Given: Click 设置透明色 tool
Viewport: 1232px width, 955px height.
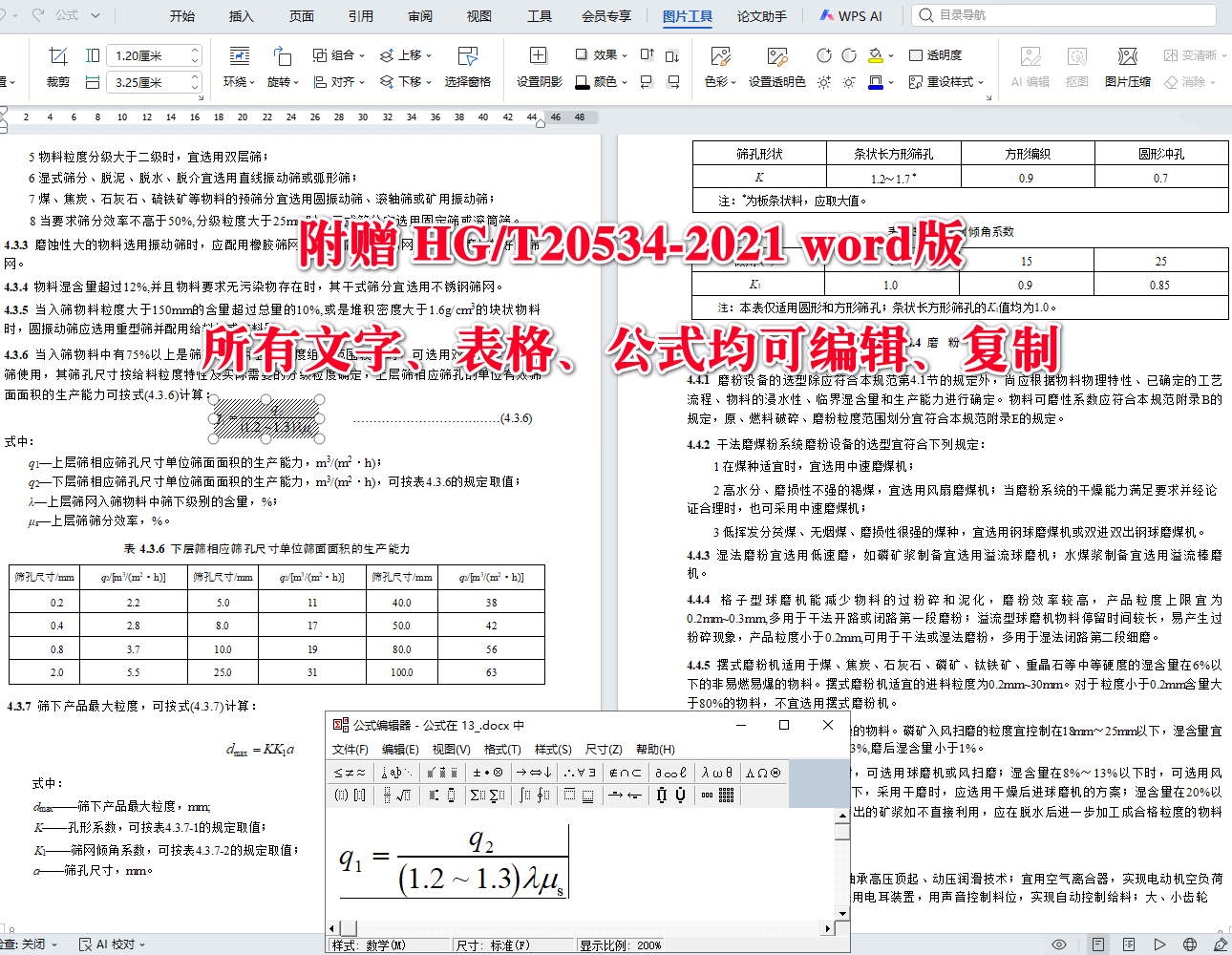Looking at the screenshot, I should pos(776,67).
